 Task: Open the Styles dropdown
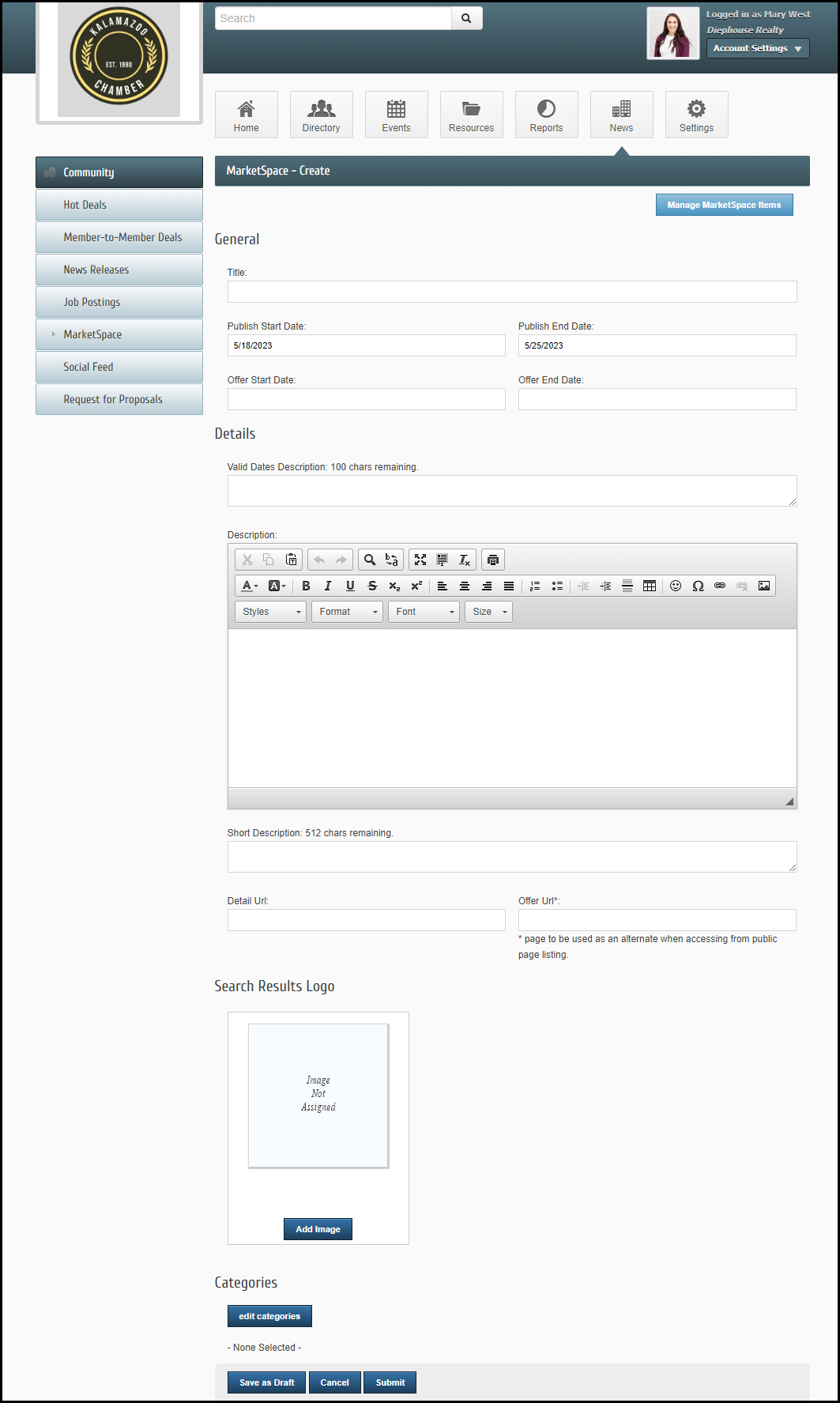click(x=271, y=612)
